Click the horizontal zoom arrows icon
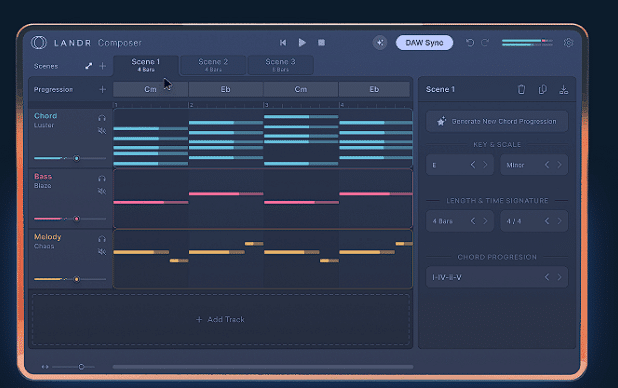 click(45, 367)
